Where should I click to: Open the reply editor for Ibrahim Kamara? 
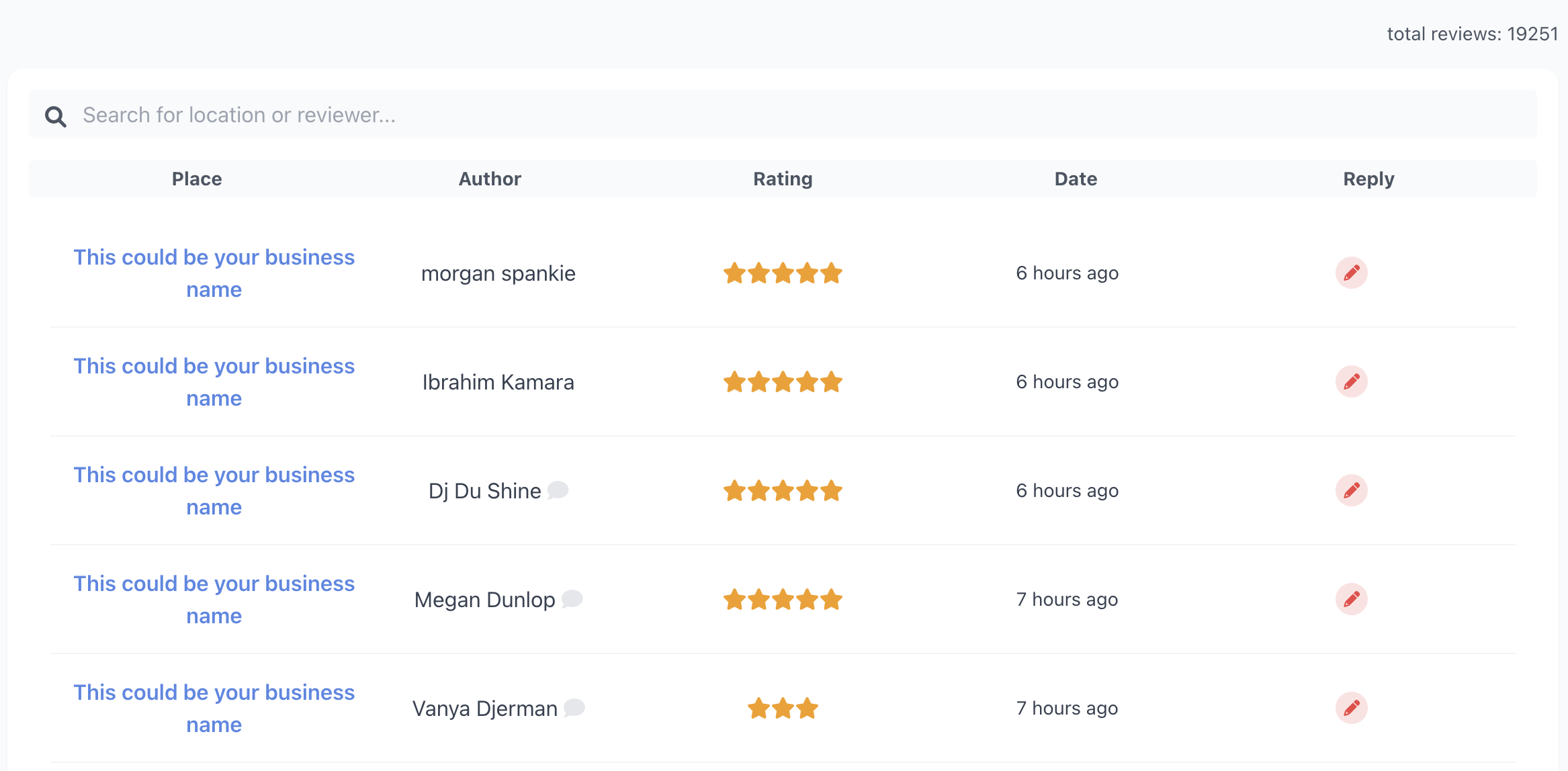pos(1352,381)
